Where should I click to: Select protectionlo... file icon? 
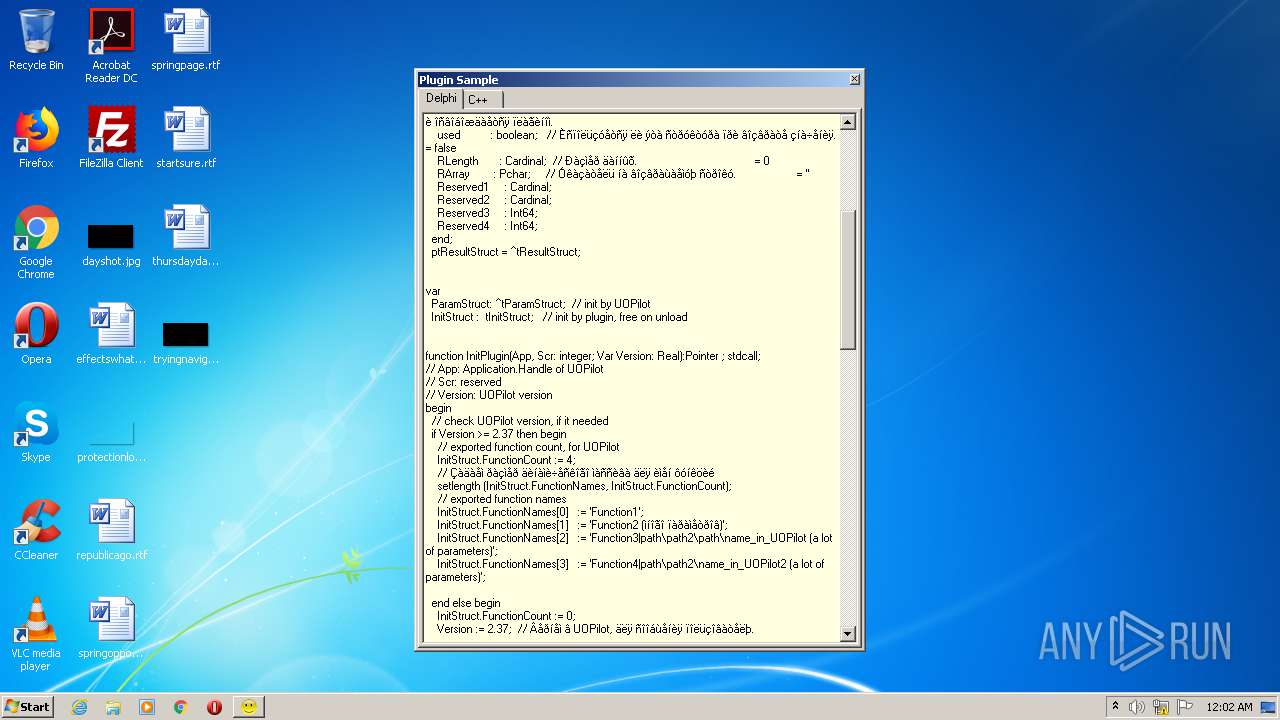click(111, 439)
